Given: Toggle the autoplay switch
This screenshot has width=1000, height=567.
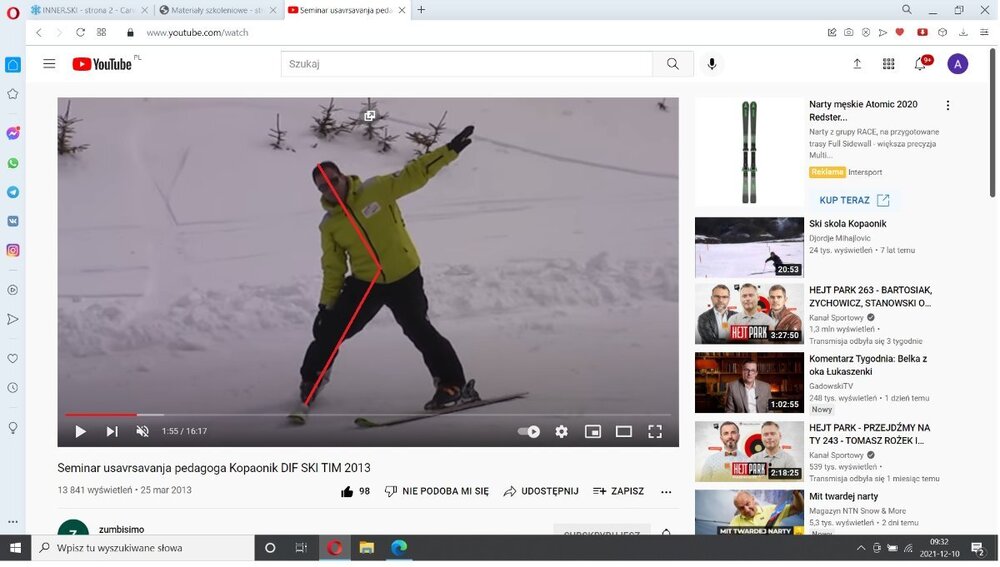Looking at the screenshot, I should tap(529, 432).
